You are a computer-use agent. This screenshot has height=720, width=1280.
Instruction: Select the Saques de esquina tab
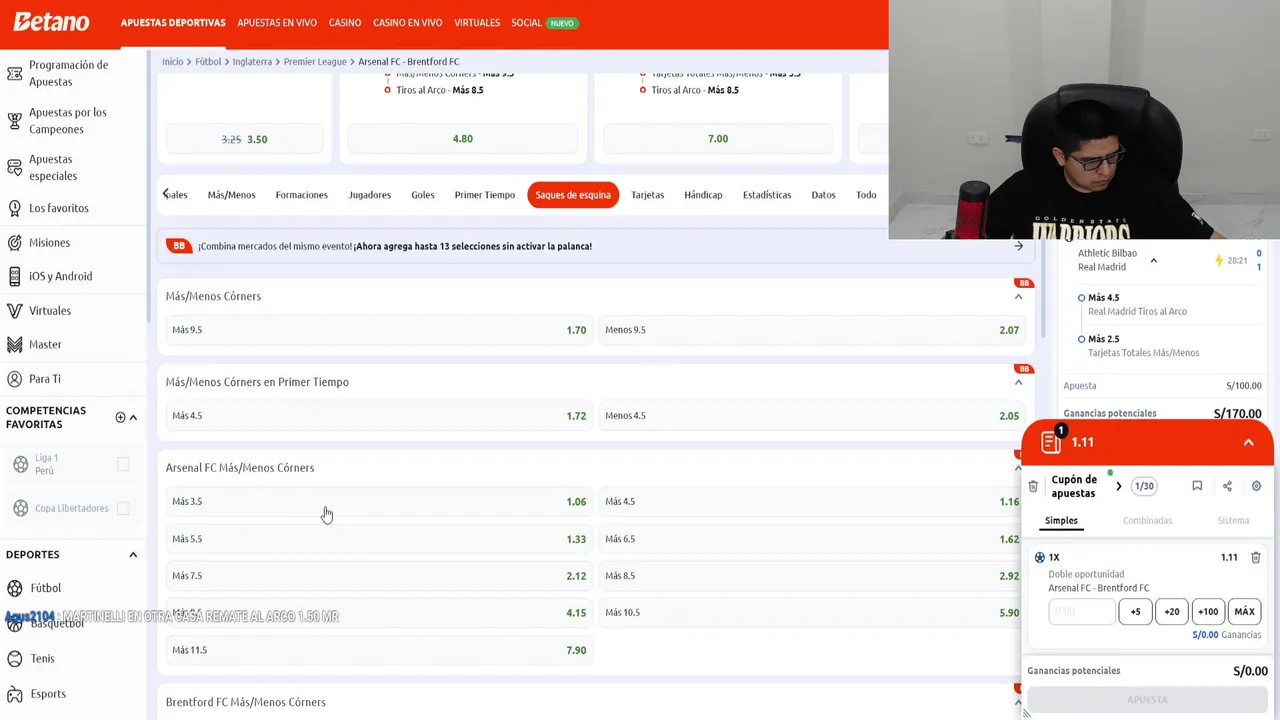click(x=573, y=195)
